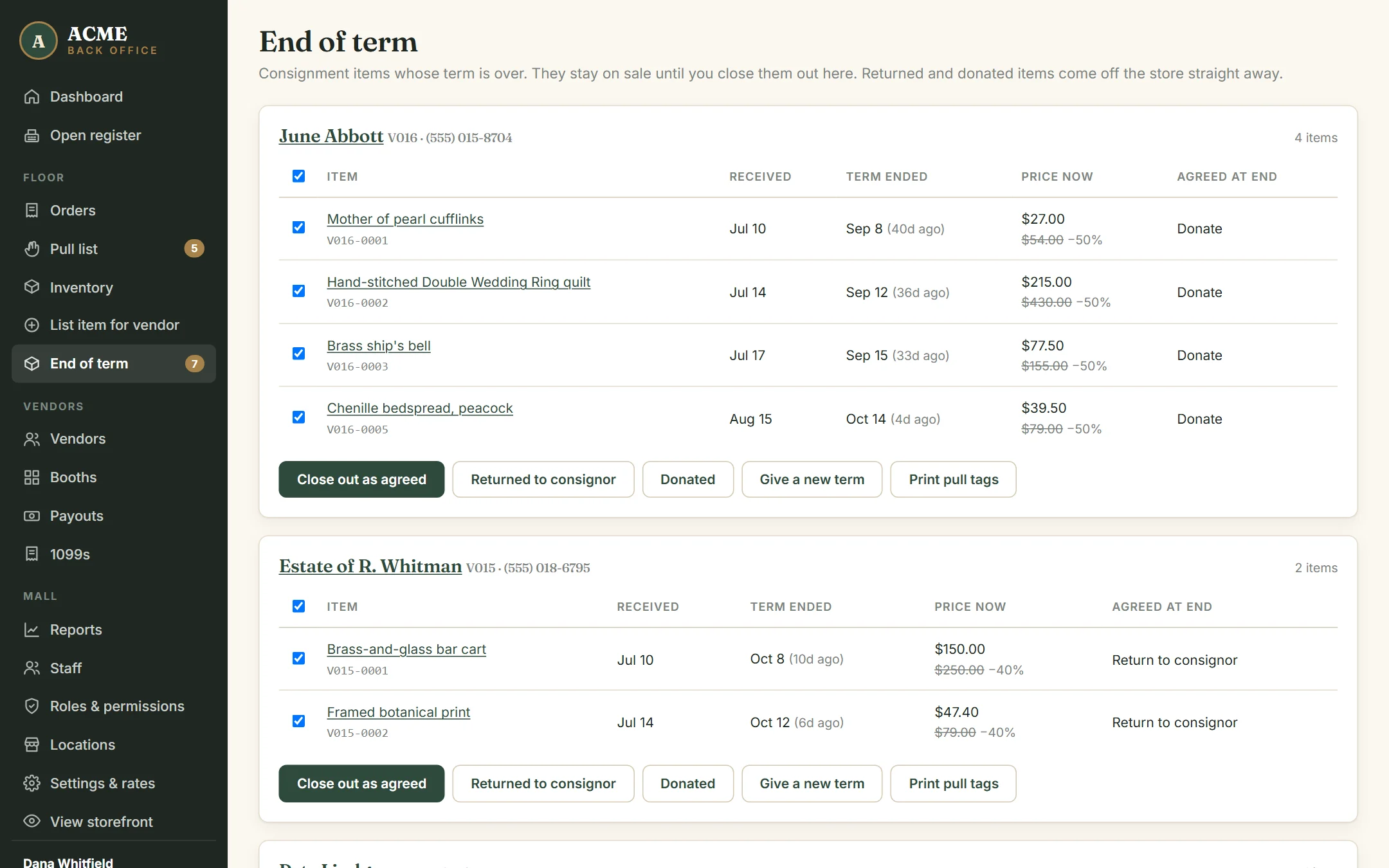This screenshot has width=1389, height=868.
Task: Open the Inventory section
Action: pos(113,287)
